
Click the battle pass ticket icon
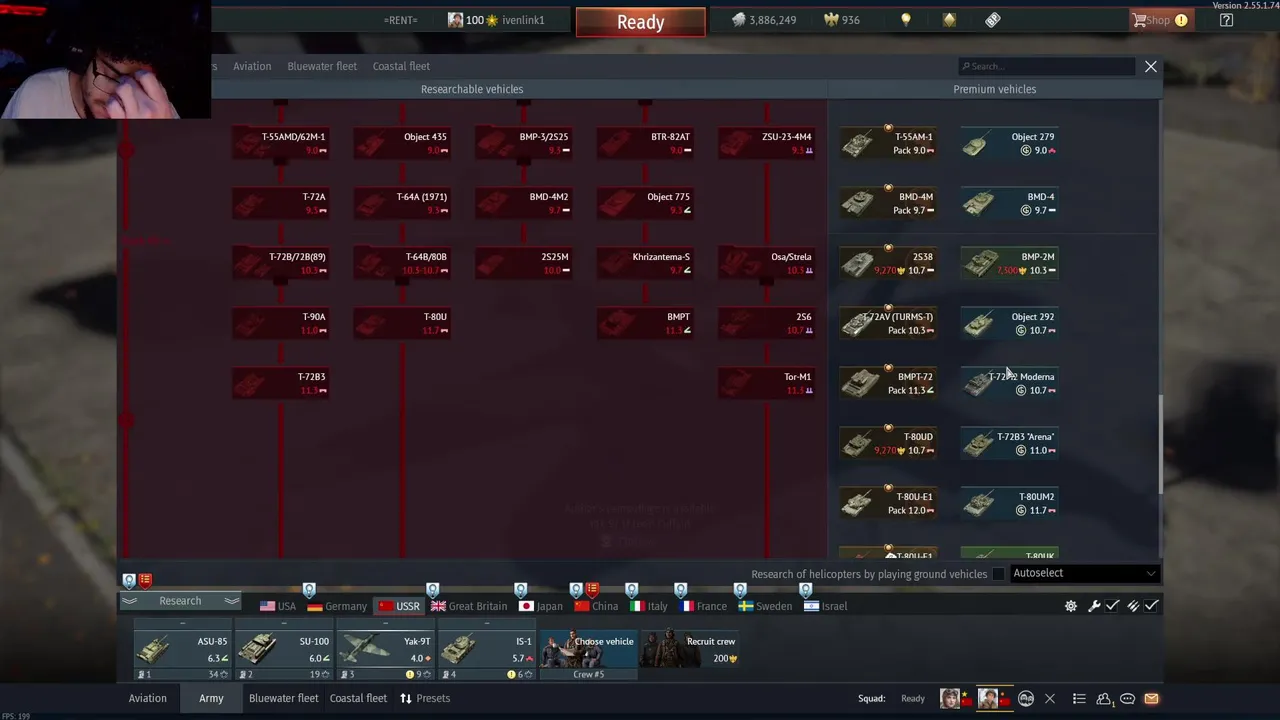pos(992,20)
